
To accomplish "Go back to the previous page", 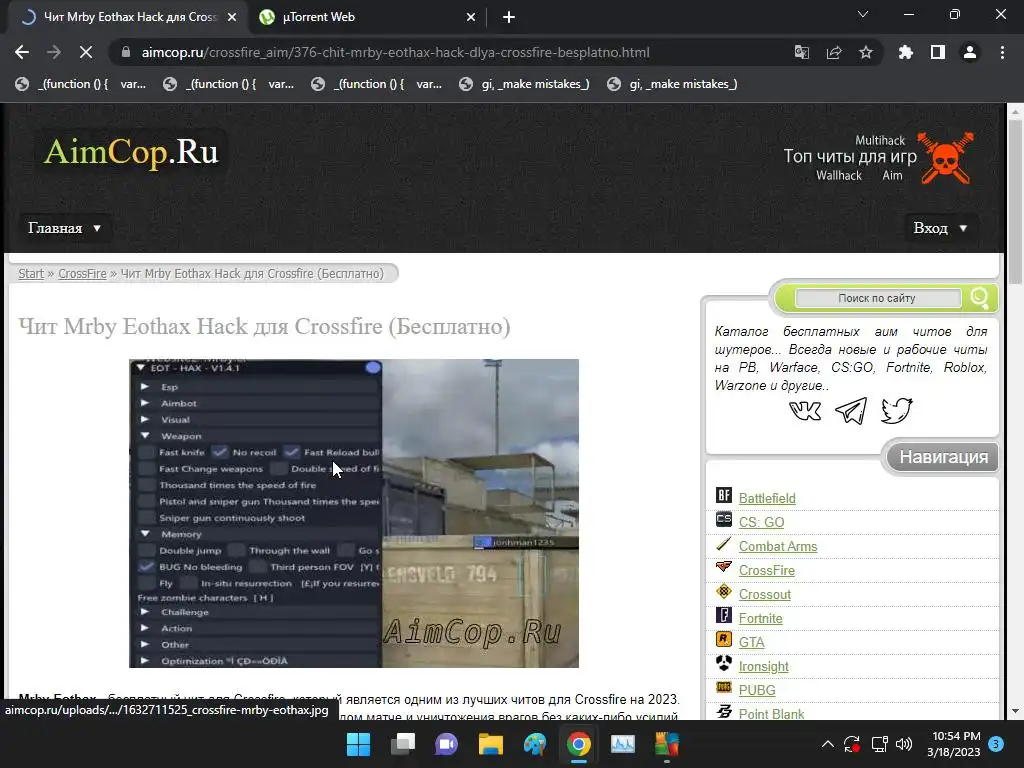I will (22, 52).
